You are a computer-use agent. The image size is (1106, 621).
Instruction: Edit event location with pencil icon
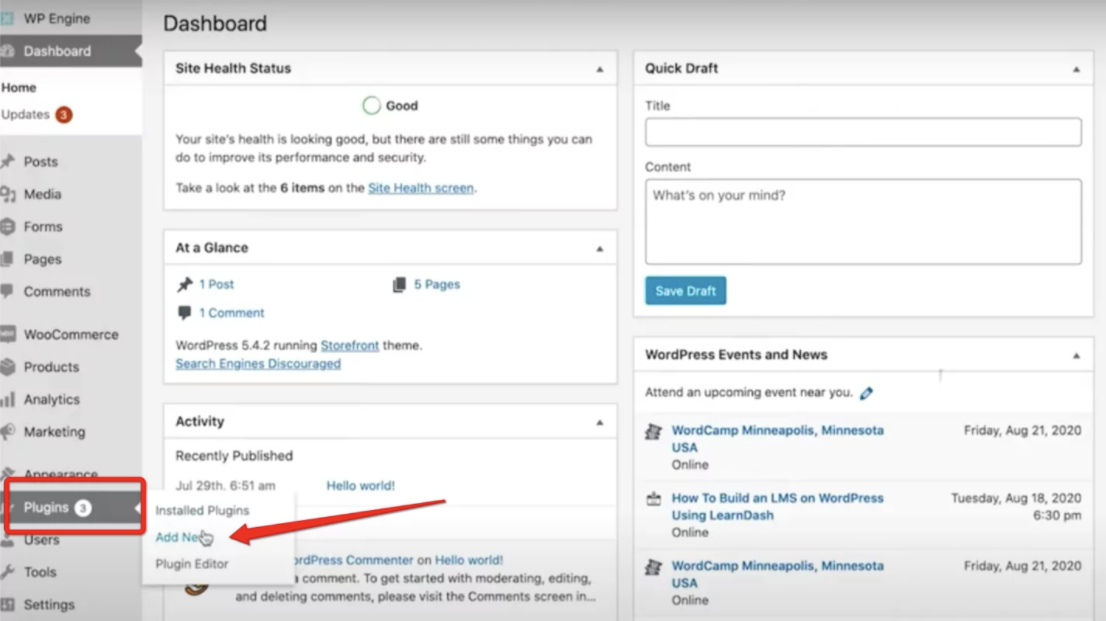[x=866, y=393]
